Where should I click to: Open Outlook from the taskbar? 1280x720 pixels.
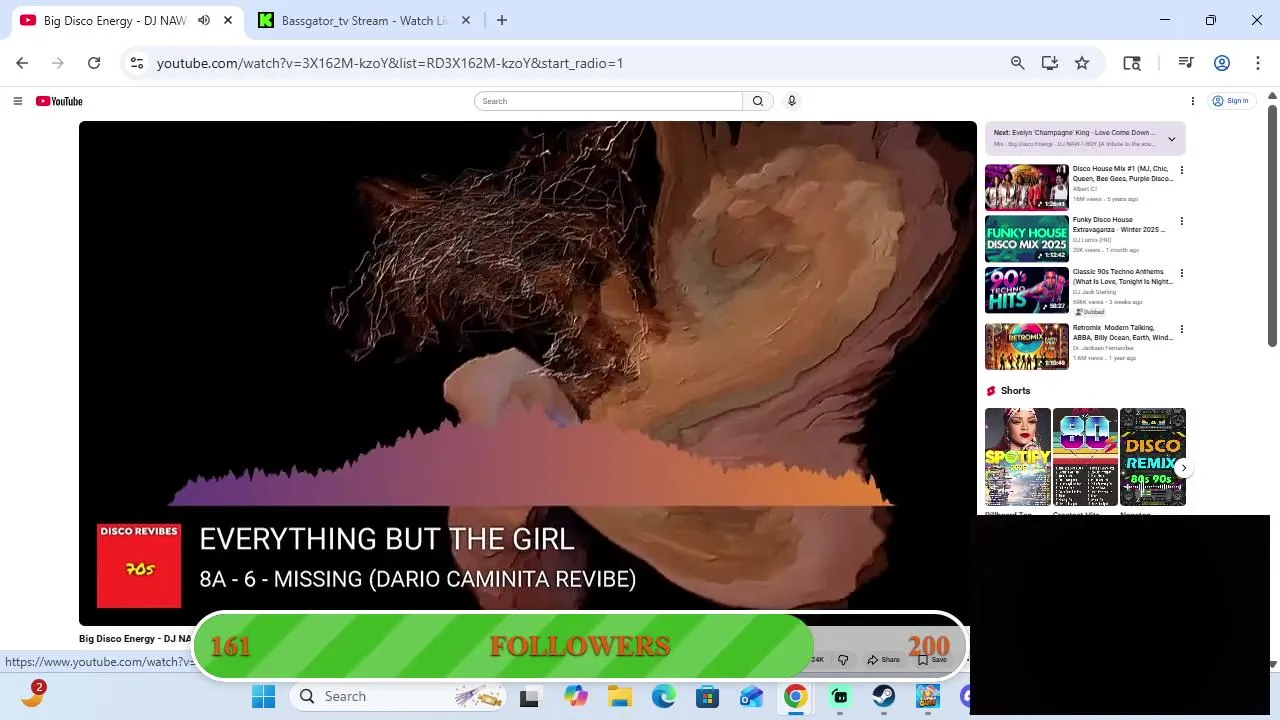coord(751,697)
